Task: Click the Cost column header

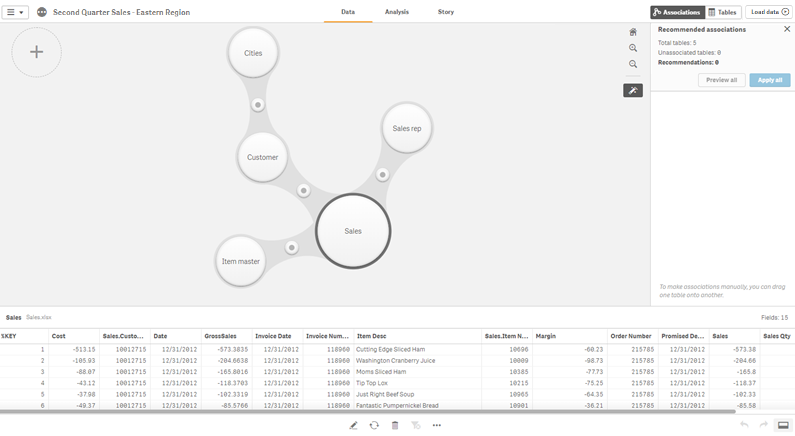Action: (74, 336)
